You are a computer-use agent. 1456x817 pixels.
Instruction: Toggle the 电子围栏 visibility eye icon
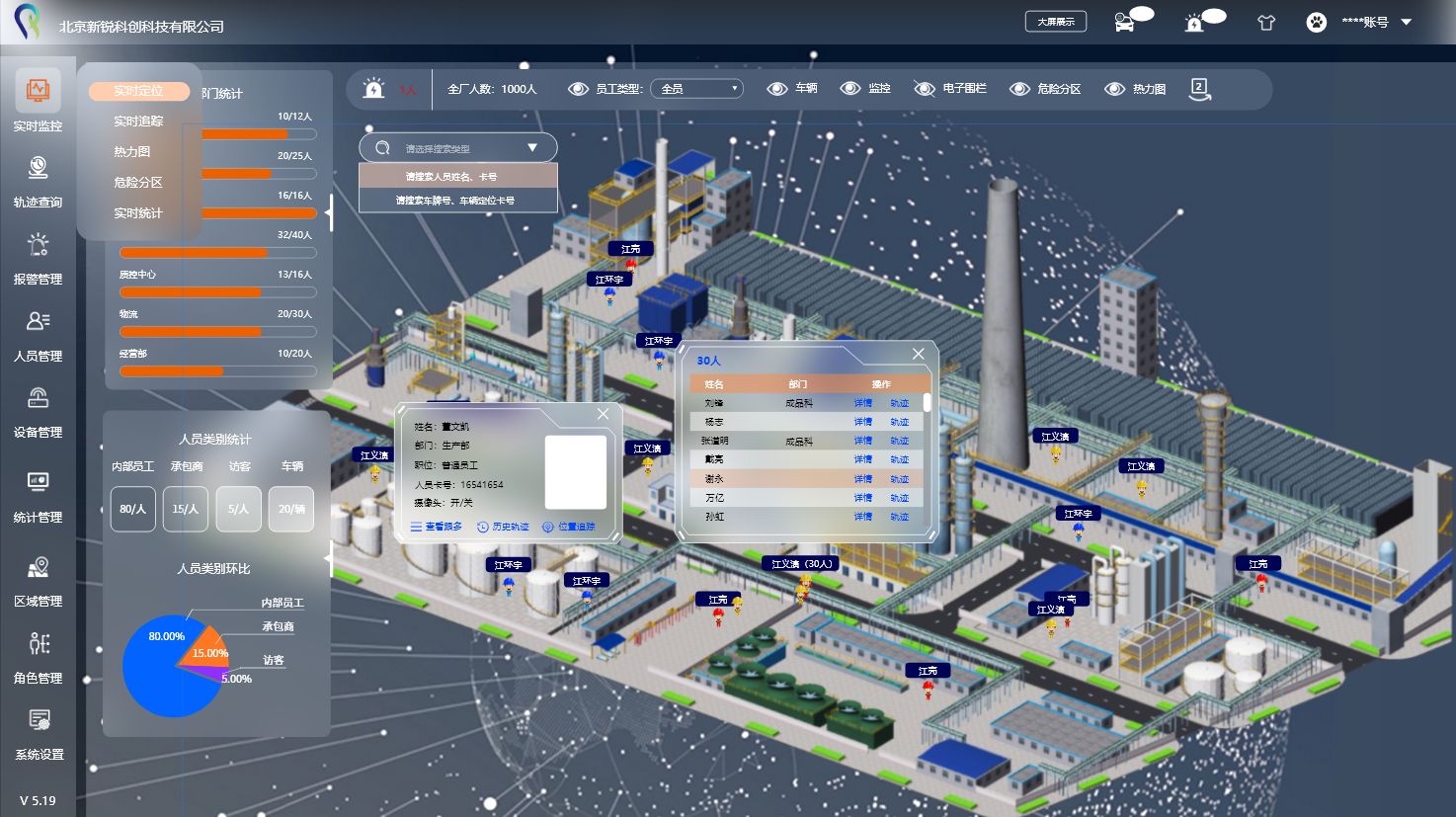[924, 89]
